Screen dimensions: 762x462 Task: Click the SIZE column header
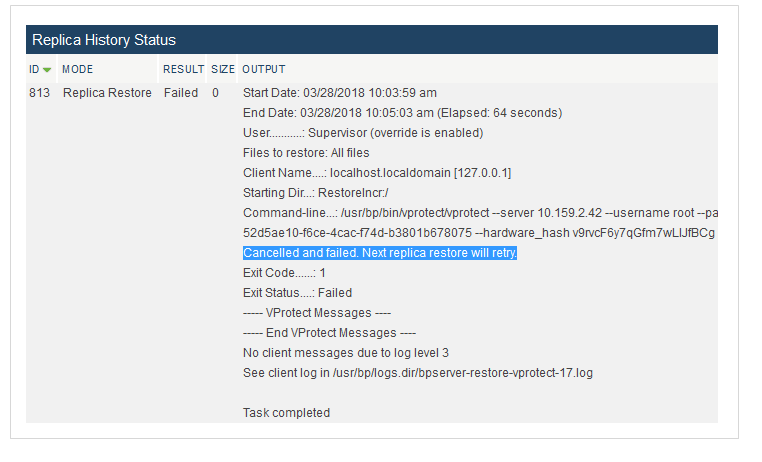click(x=223, y=69)
